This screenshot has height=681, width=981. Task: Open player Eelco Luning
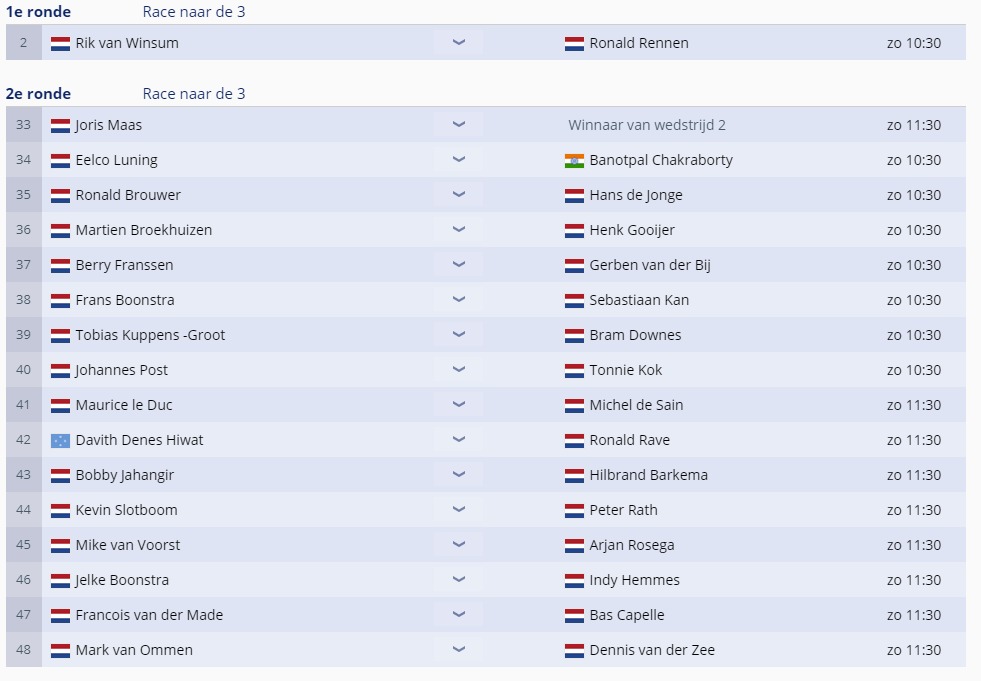[x=116, y=160]
